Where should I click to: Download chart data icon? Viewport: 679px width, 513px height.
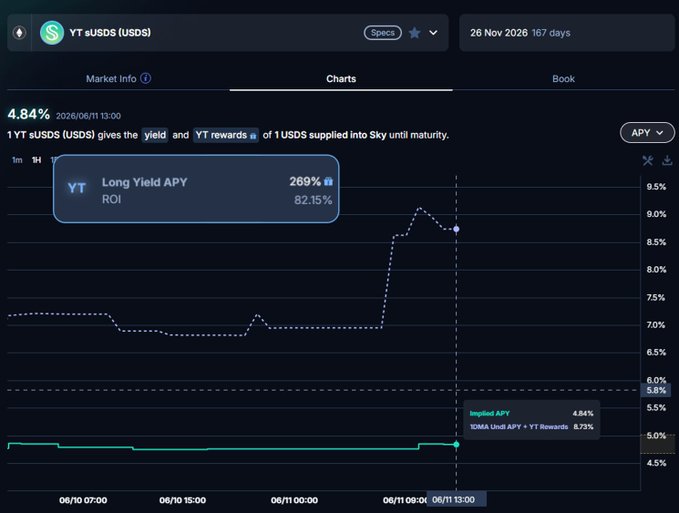point(667,161)
